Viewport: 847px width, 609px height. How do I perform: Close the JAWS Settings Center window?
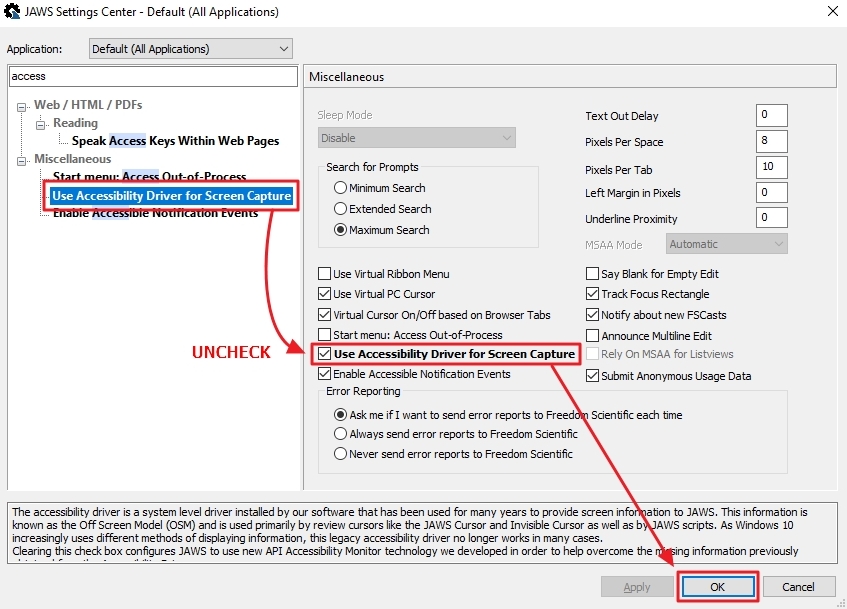point(832,11)
